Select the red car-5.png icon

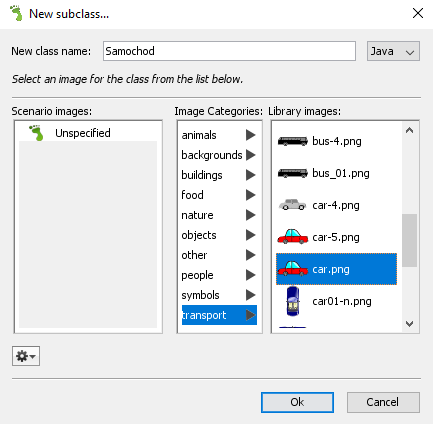[293, 237]
